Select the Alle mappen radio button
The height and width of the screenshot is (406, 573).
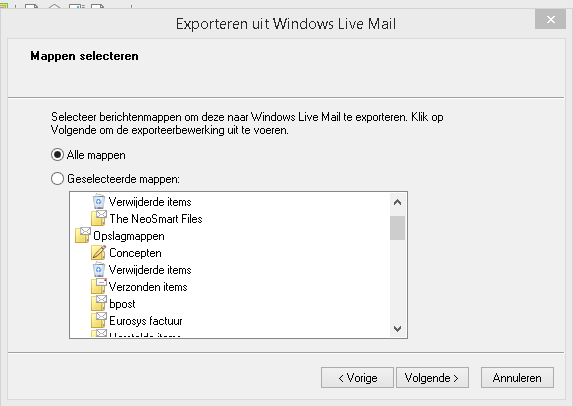[57, 155]
